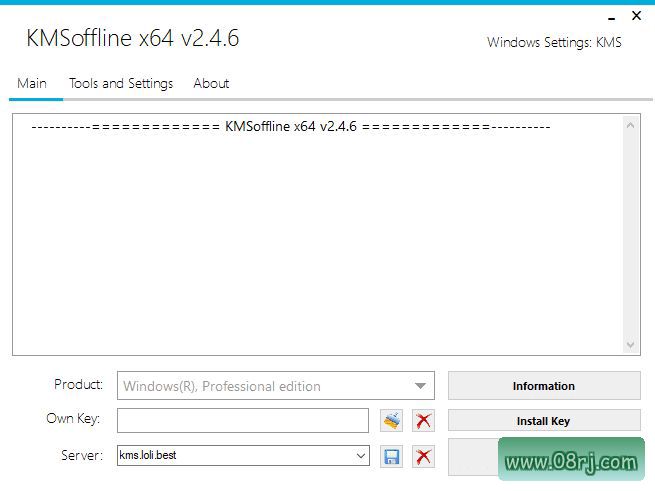Save the server address with floppy disk icon

coord(391,456)
